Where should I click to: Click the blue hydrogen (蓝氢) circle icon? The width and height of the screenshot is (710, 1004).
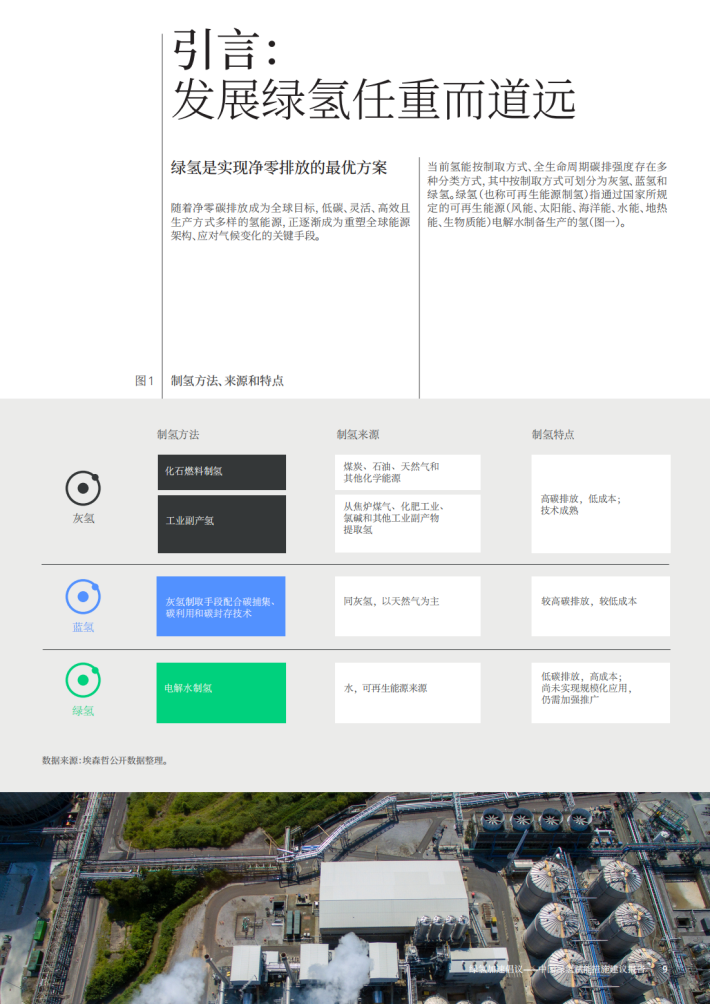(x=83, y=596)
